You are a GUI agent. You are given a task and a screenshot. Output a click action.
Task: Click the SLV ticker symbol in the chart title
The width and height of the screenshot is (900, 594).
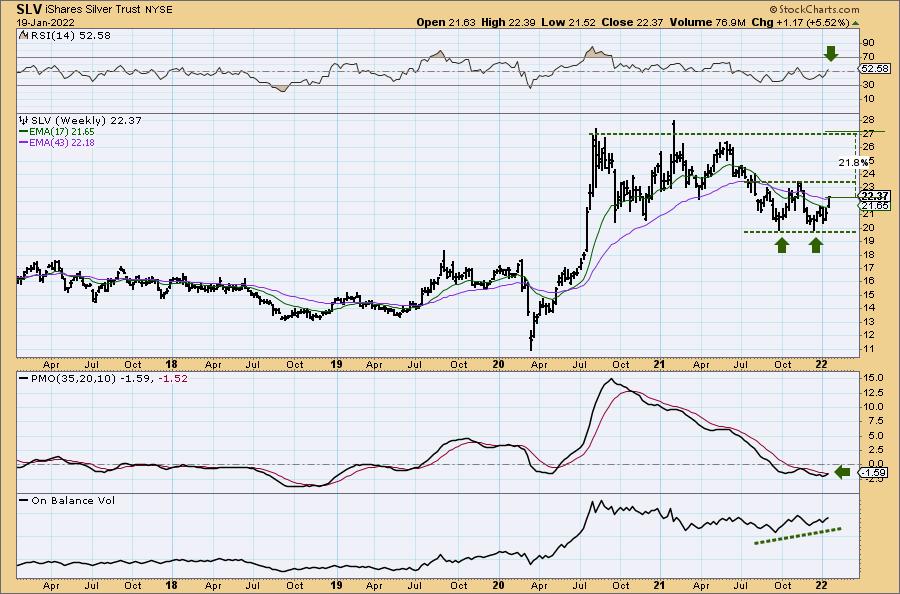click(x=29, y=9)
